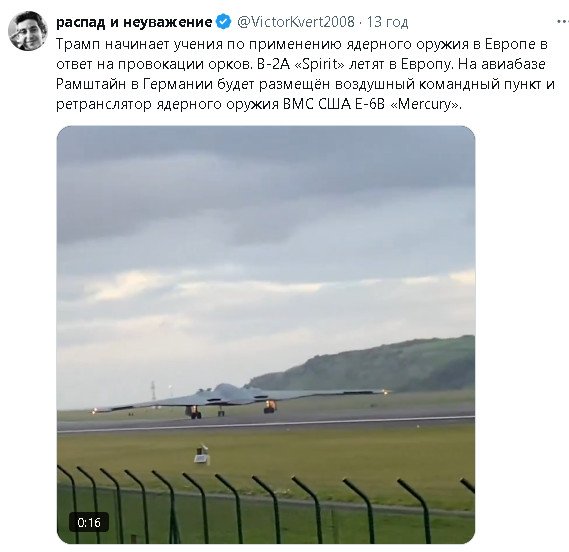Click the runway strip in the video
This screenshot has height=552, width=569.
[x=266, y=423]
